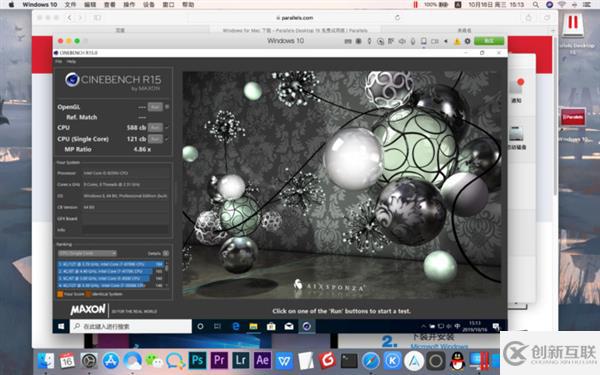Open the Ranking type dropdown
Image resolution: width=600 pixels, height=375 pixels.
click(x=87, y=253)
